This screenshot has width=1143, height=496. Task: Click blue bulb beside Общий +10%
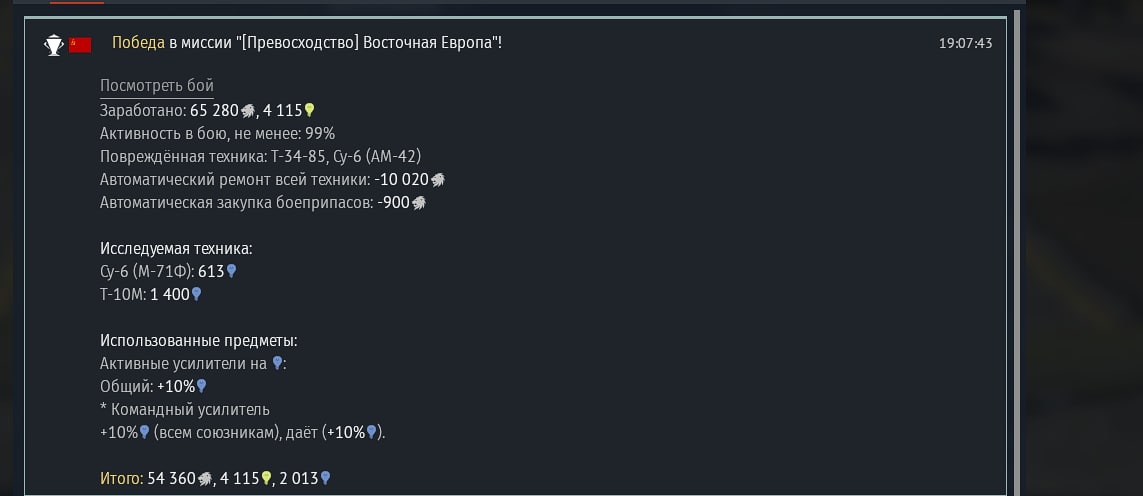202,386
